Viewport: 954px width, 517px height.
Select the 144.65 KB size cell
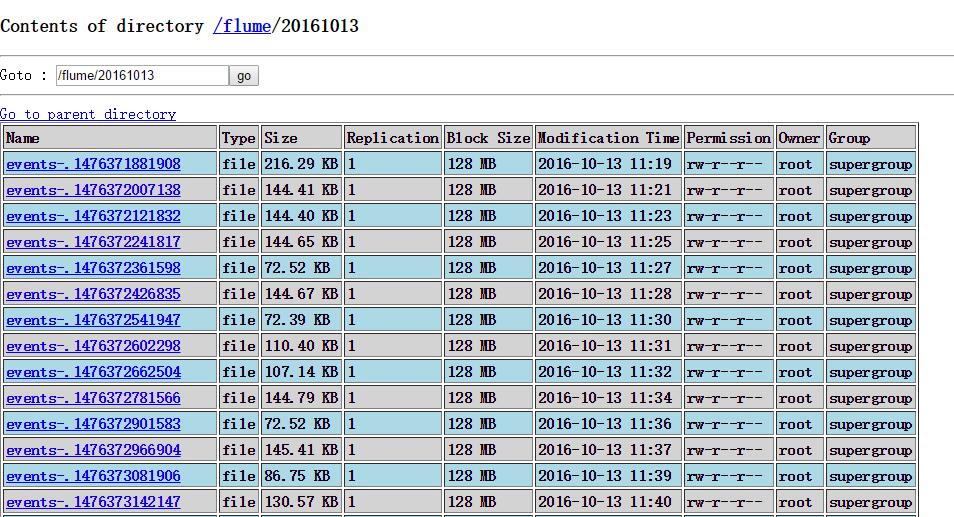point(301,242)
